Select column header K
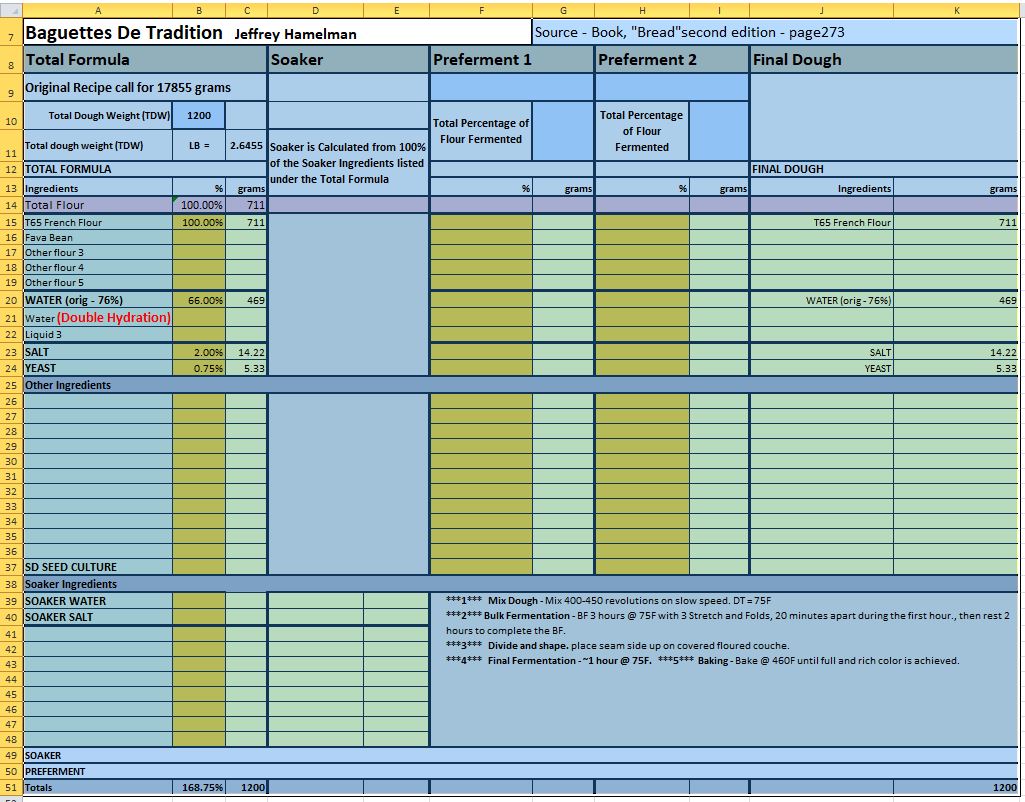This screenshot has width=1025, height=802. (x=956, y=10)
